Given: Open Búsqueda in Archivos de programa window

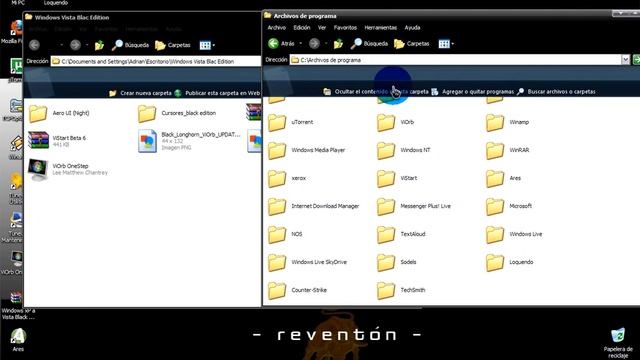Looking at the screenshot, I should 369,43.
